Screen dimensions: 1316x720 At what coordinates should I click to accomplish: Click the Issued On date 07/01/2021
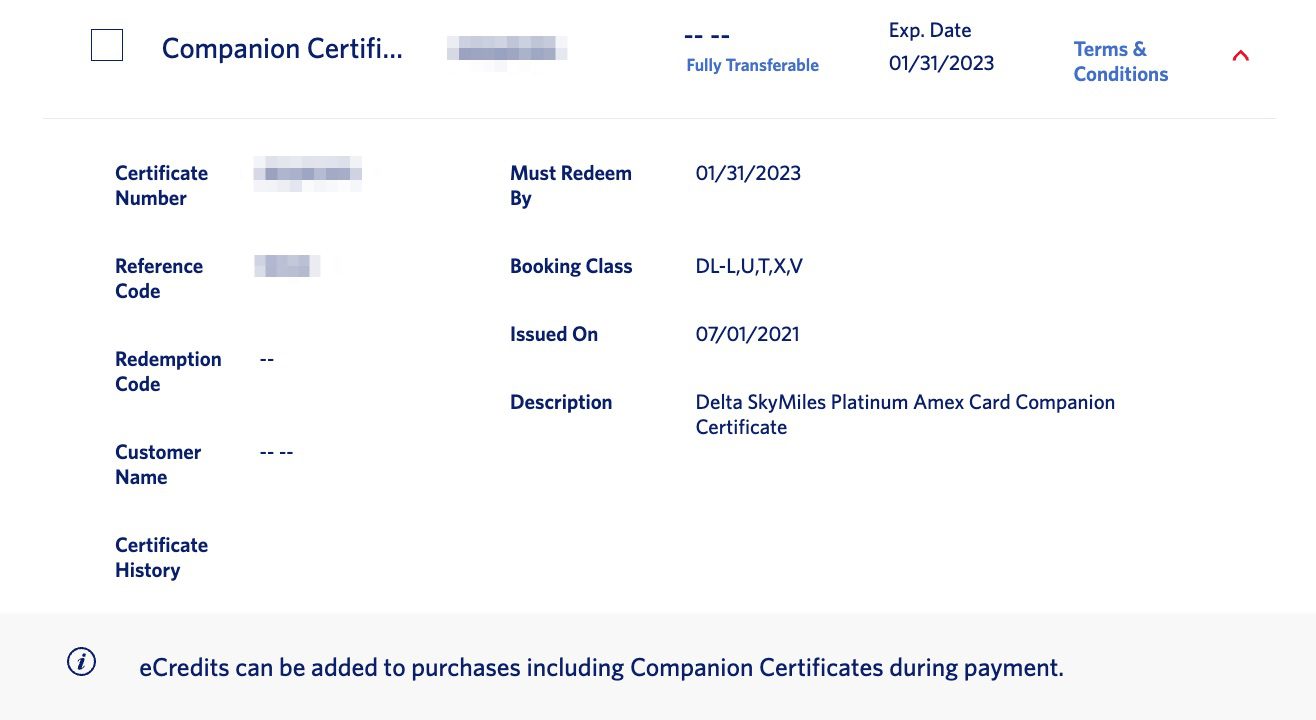tap(747, 334)
